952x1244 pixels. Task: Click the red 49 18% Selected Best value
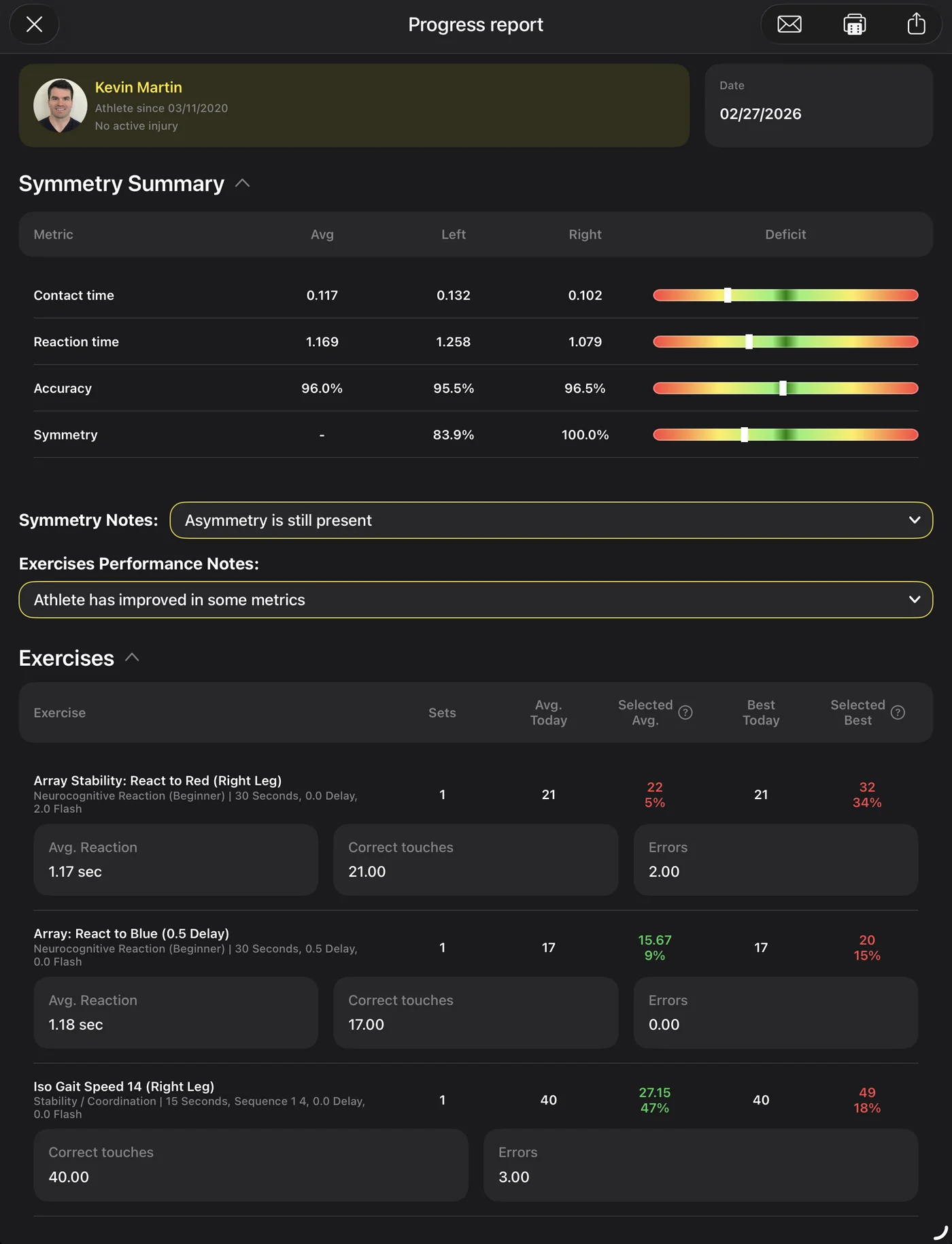pos(867,1100)
